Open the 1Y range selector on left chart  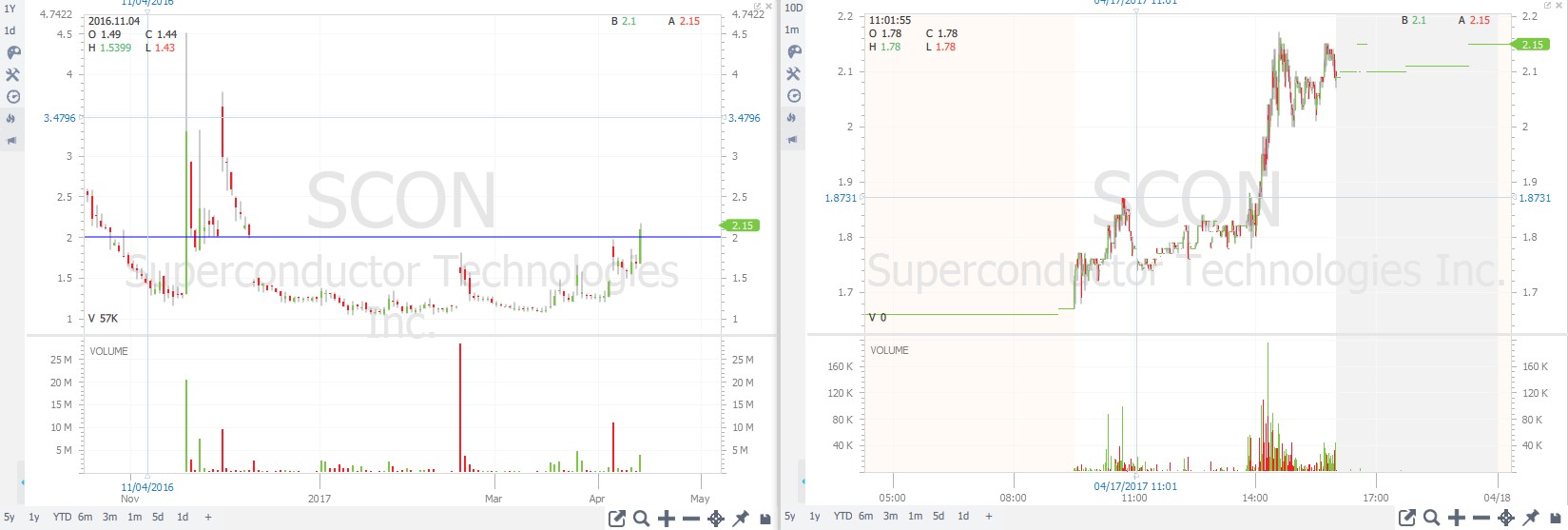[10, 8]
